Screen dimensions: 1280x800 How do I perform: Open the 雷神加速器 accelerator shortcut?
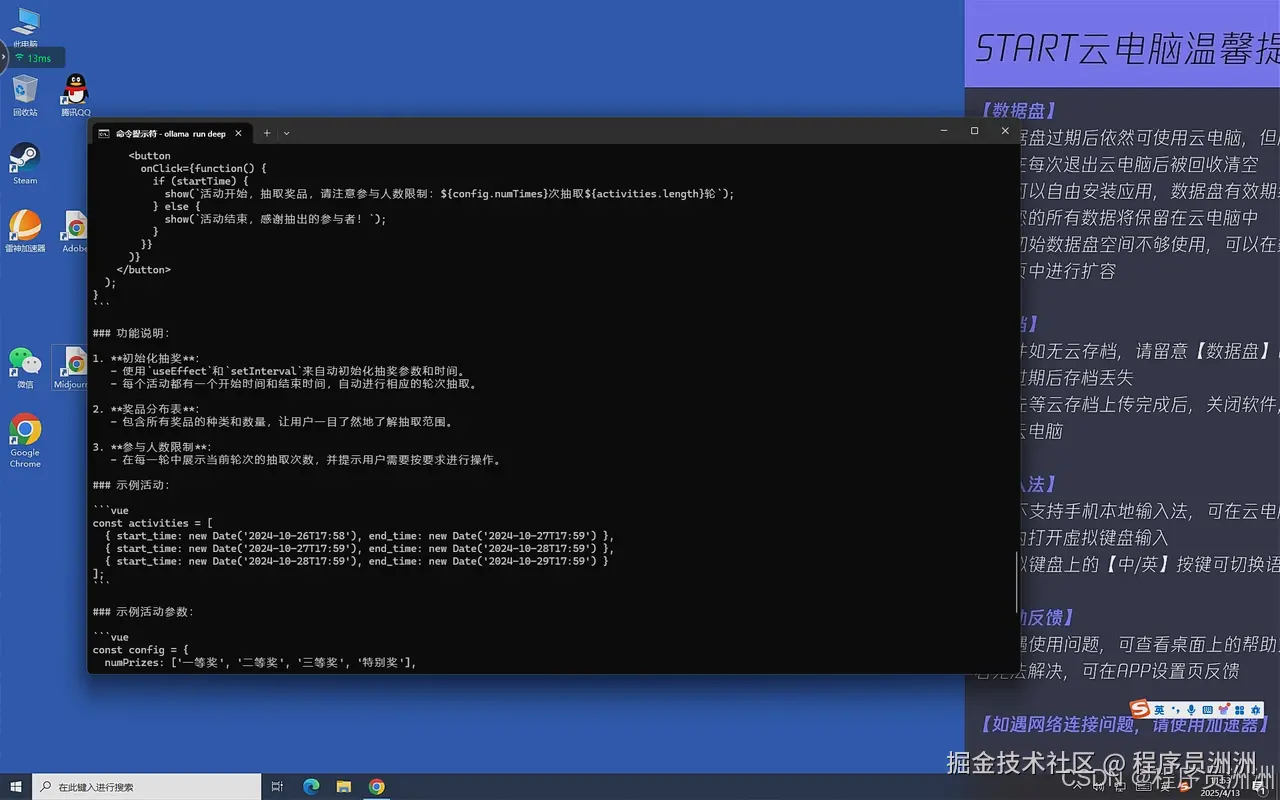(x=25, y=231)
